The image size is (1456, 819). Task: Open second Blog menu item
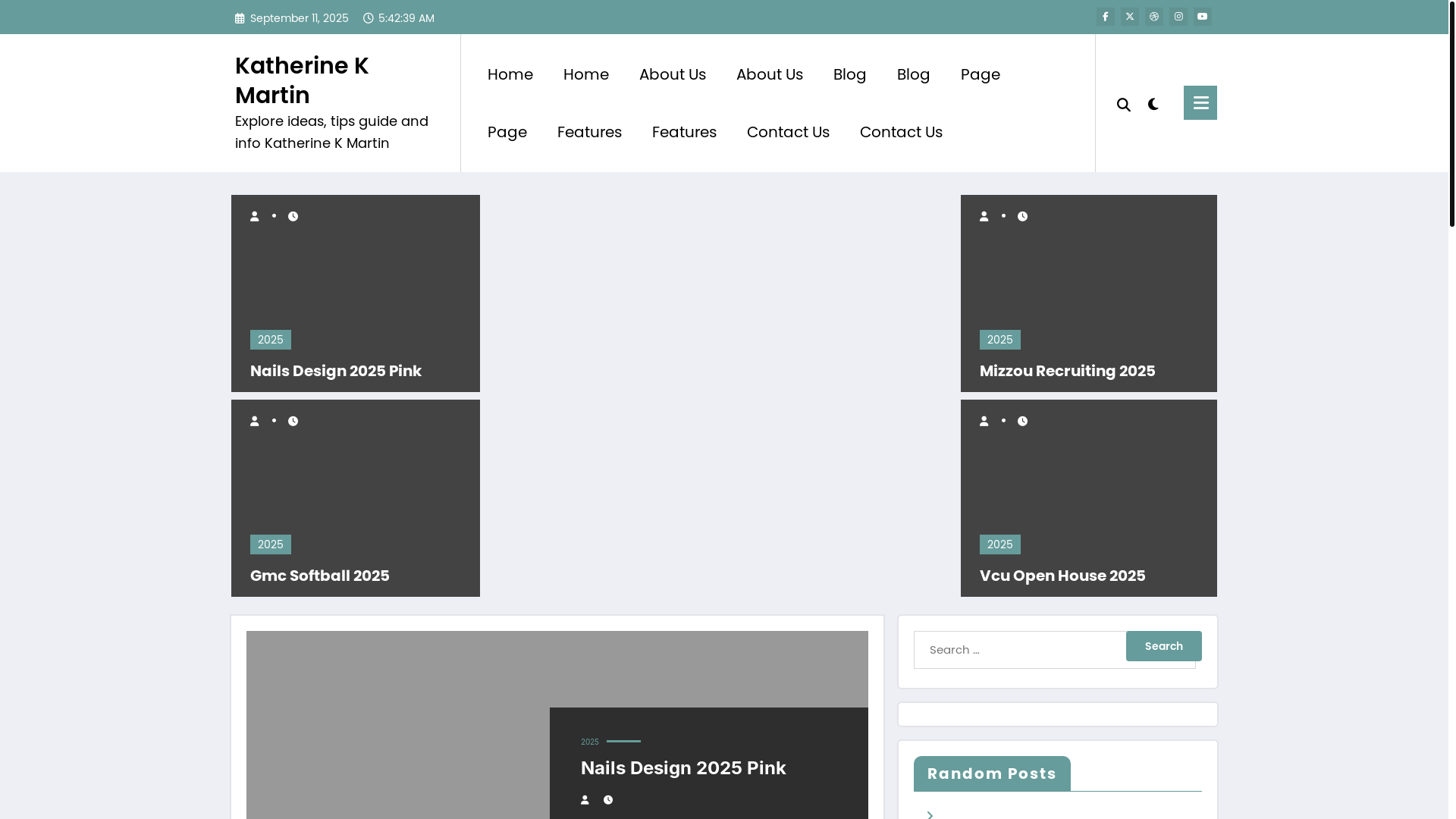coord(913,74)
